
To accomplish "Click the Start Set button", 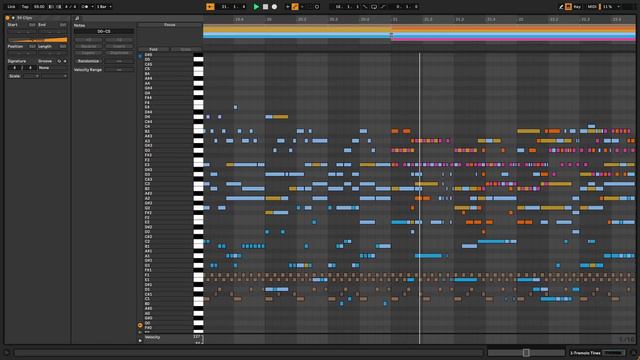I will pos(32,25).
